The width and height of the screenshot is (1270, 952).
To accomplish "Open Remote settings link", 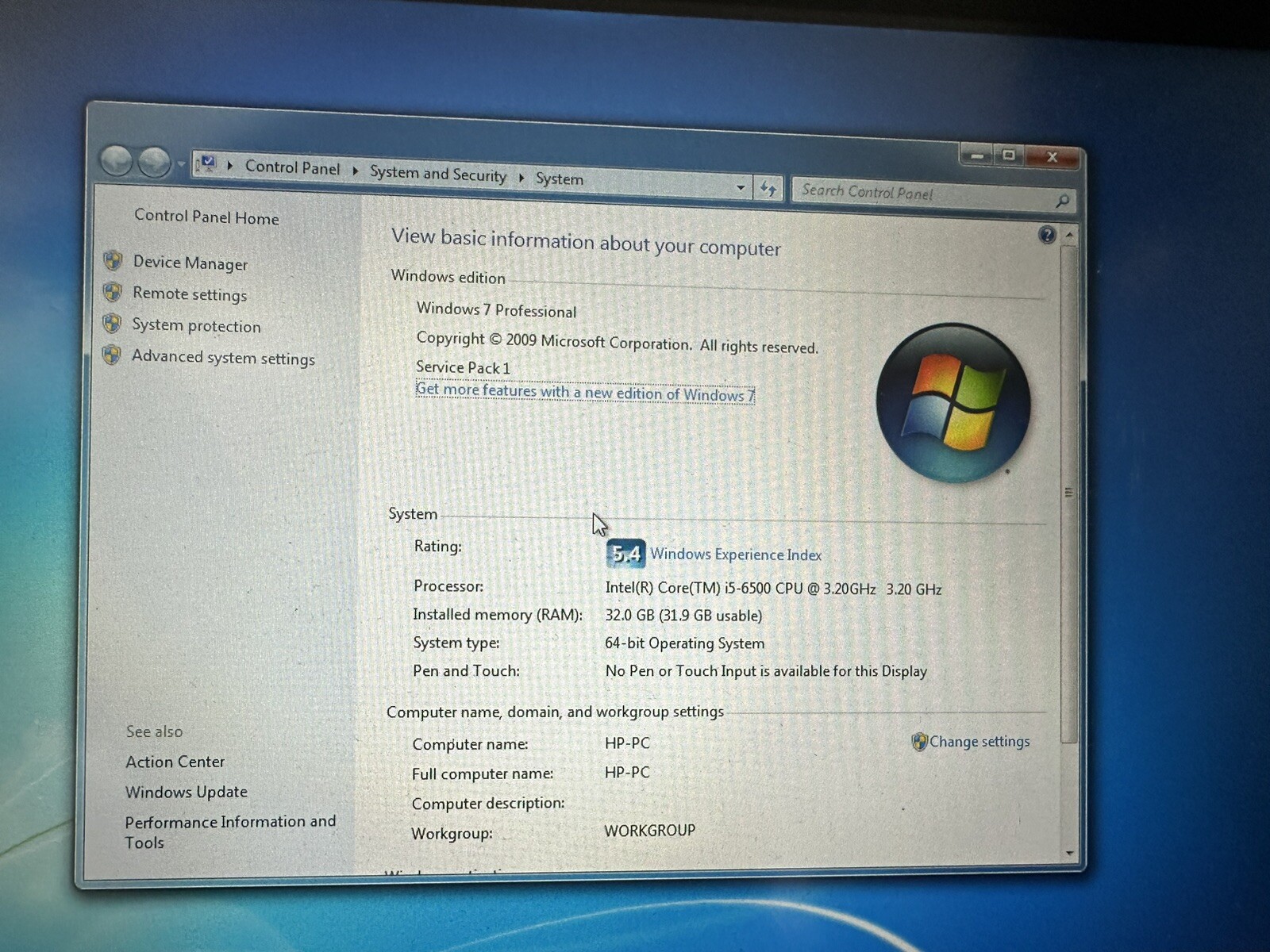I will pyautogui.click(x=190, y=294).
